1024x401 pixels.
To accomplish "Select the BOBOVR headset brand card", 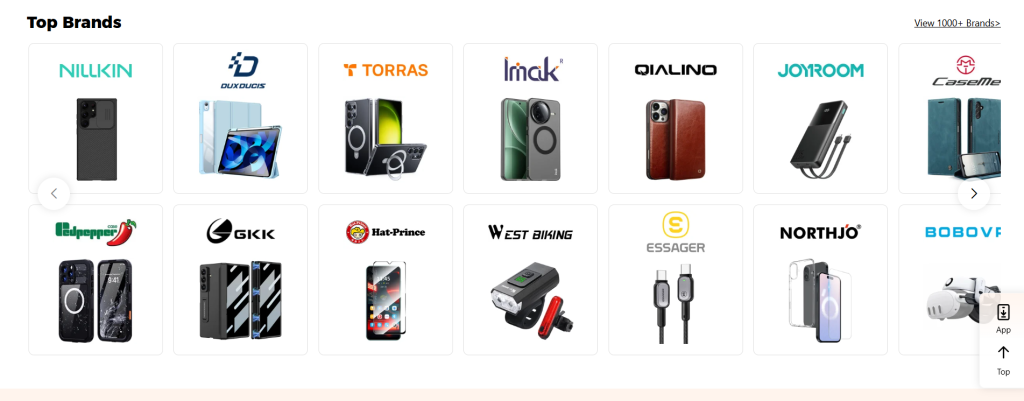I will (x=950, y=280).
